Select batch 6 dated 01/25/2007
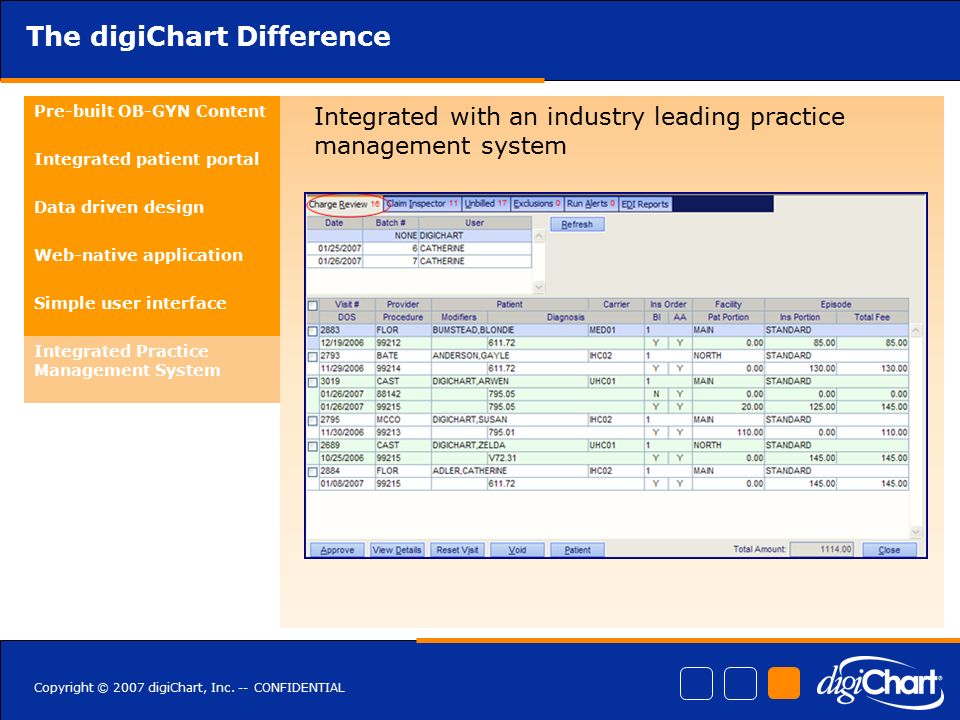 (419, 249)
